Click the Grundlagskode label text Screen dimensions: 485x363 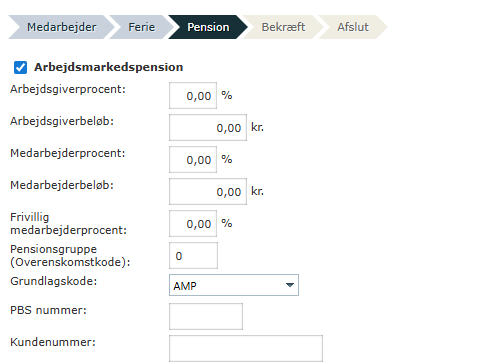(x=54, y=281)
